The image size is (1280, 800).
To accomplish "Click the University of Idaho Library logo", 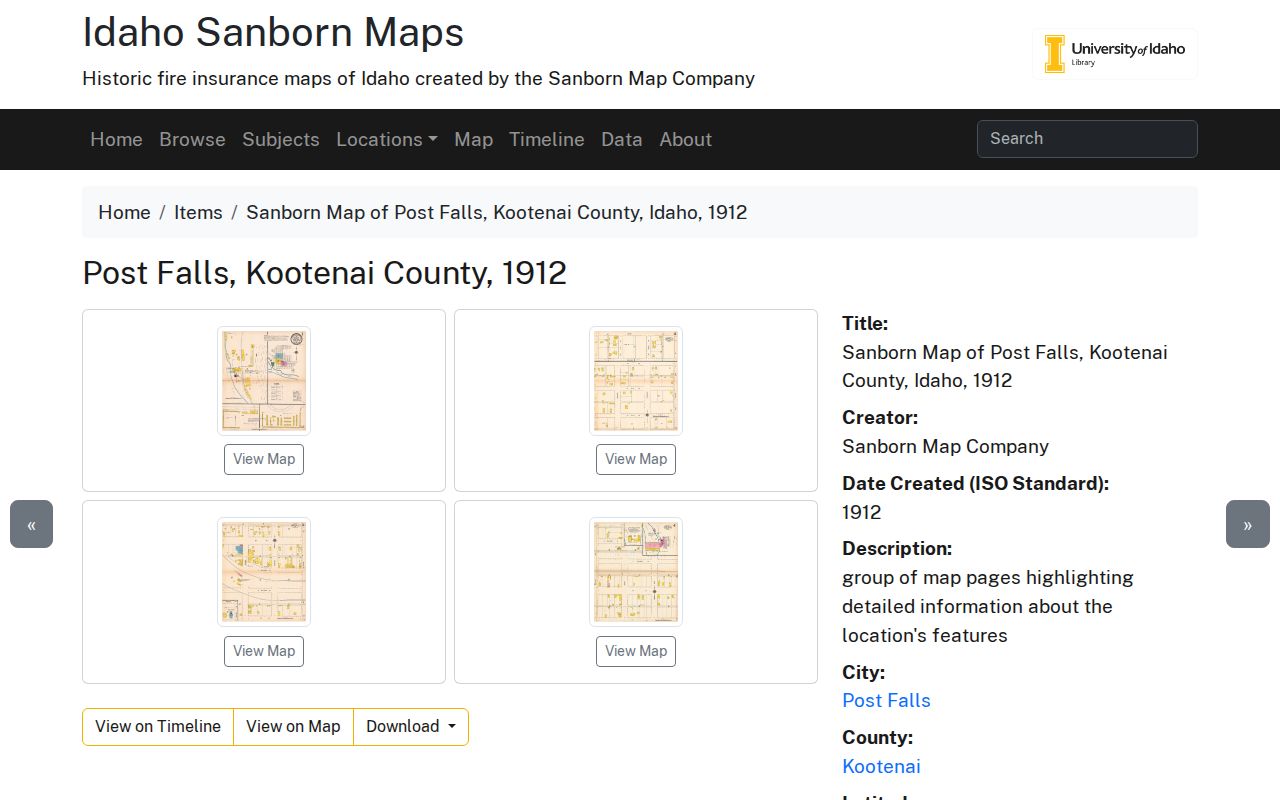I will (x=1115, y=54).
